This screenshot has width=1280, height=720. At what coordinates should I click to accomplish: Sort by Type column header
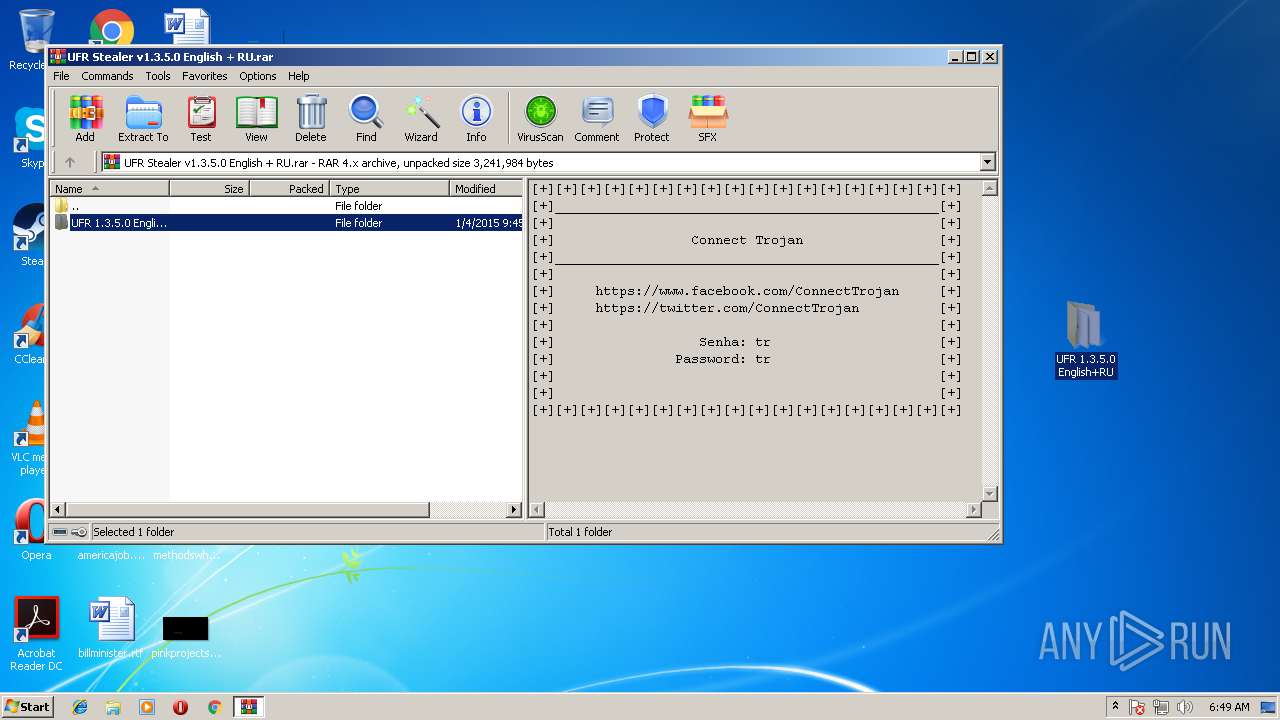coord(389,188)
